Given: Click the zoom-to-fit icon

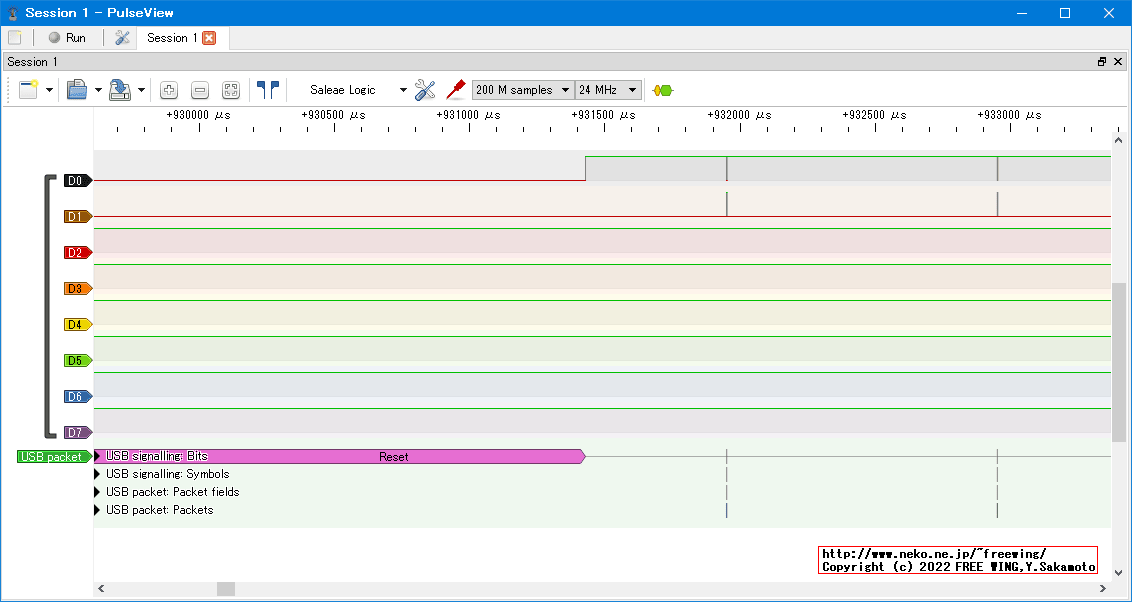Looking at the screenshot, I should (231, 90).
